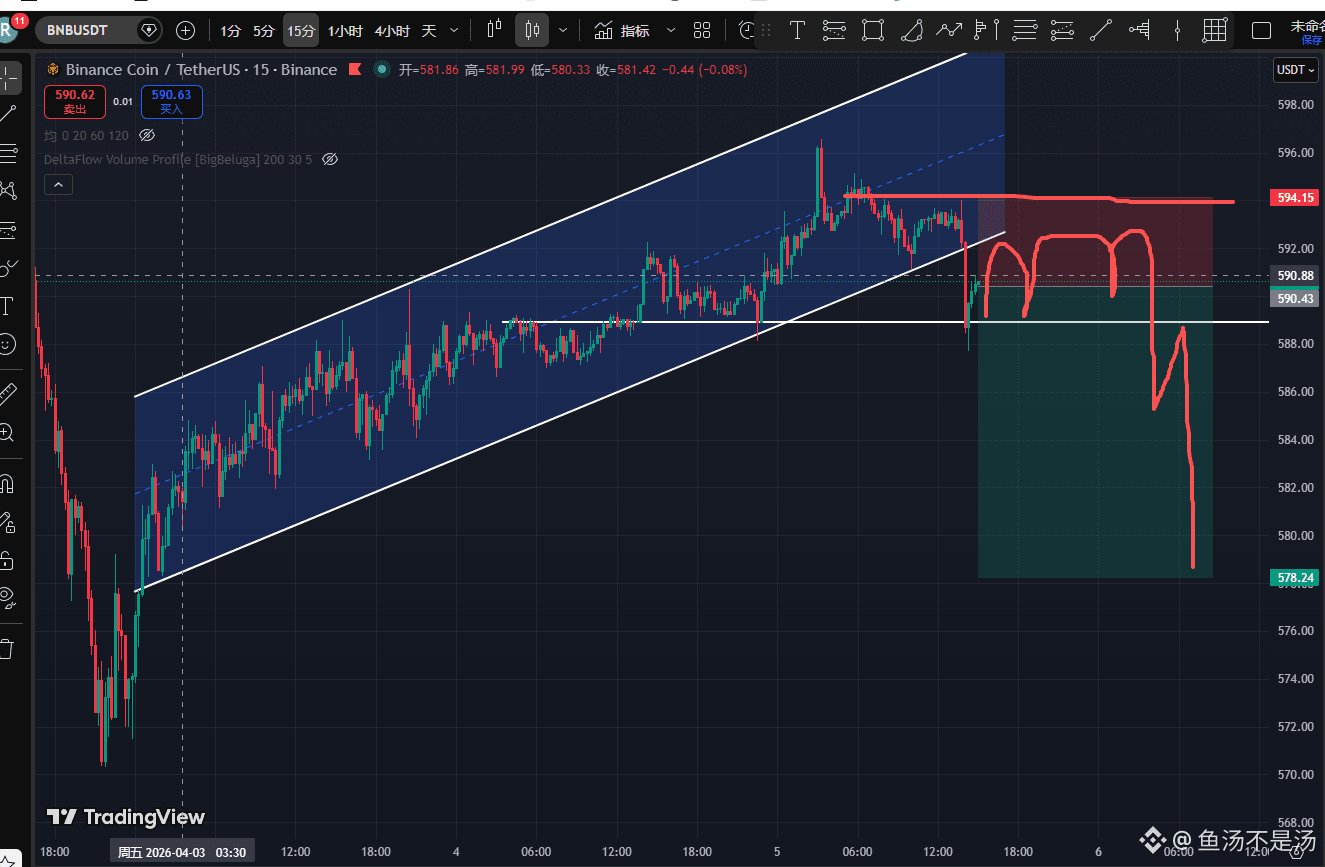Select the Fib retracement tool in floating toolbar
The height and width of the screenshot is (867, 1325).
click(834, 30)
